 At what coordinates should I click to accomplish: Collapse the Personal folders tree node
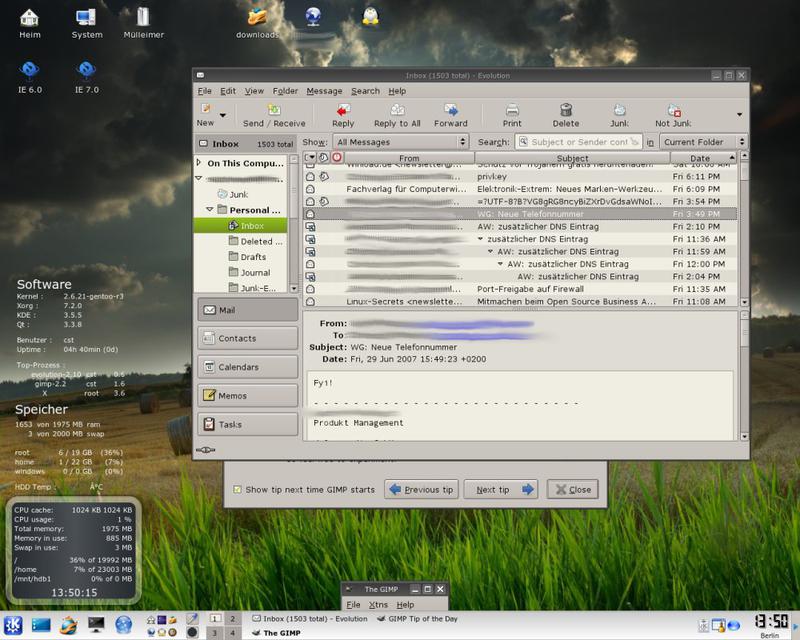[x=211, y=210]
